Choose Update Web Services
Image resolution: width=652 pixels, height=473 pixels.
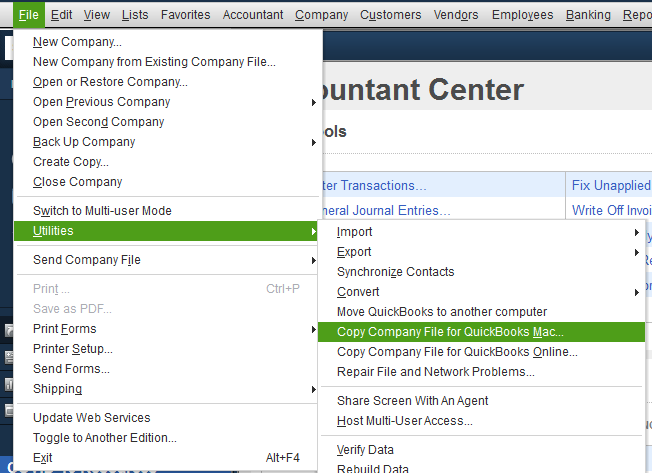[166, 417]
